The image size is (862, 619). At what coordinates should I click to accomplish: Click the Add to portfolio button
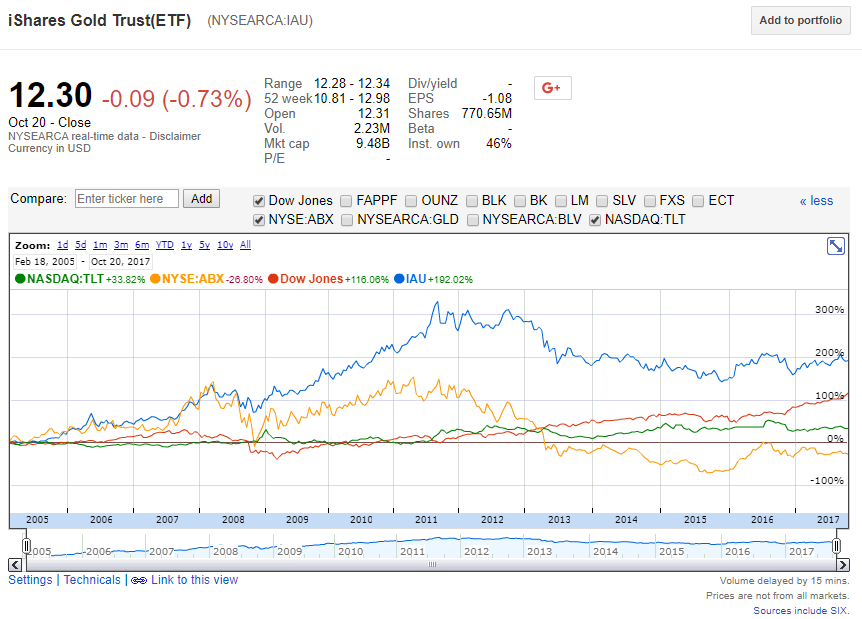pyautogui.click(x=800, y=20)
